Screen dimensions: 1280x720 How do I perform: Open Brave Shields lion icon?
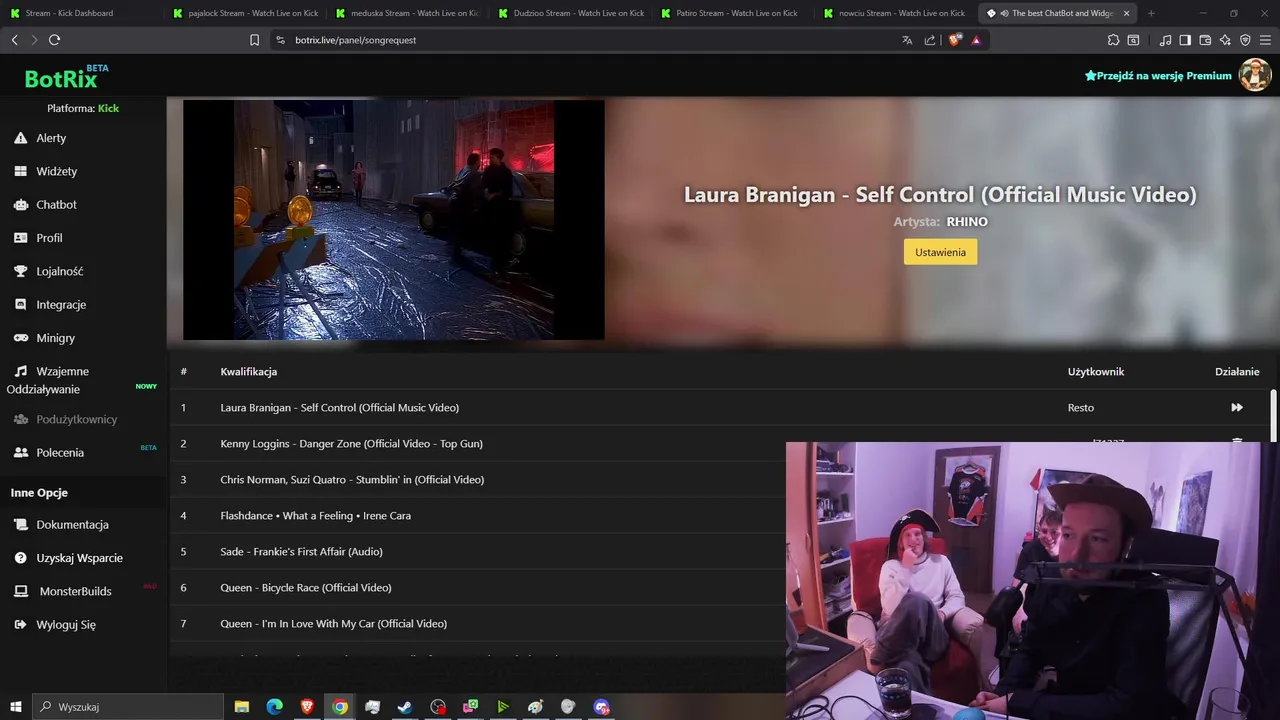pyautogui.click(x=955, y=40)
